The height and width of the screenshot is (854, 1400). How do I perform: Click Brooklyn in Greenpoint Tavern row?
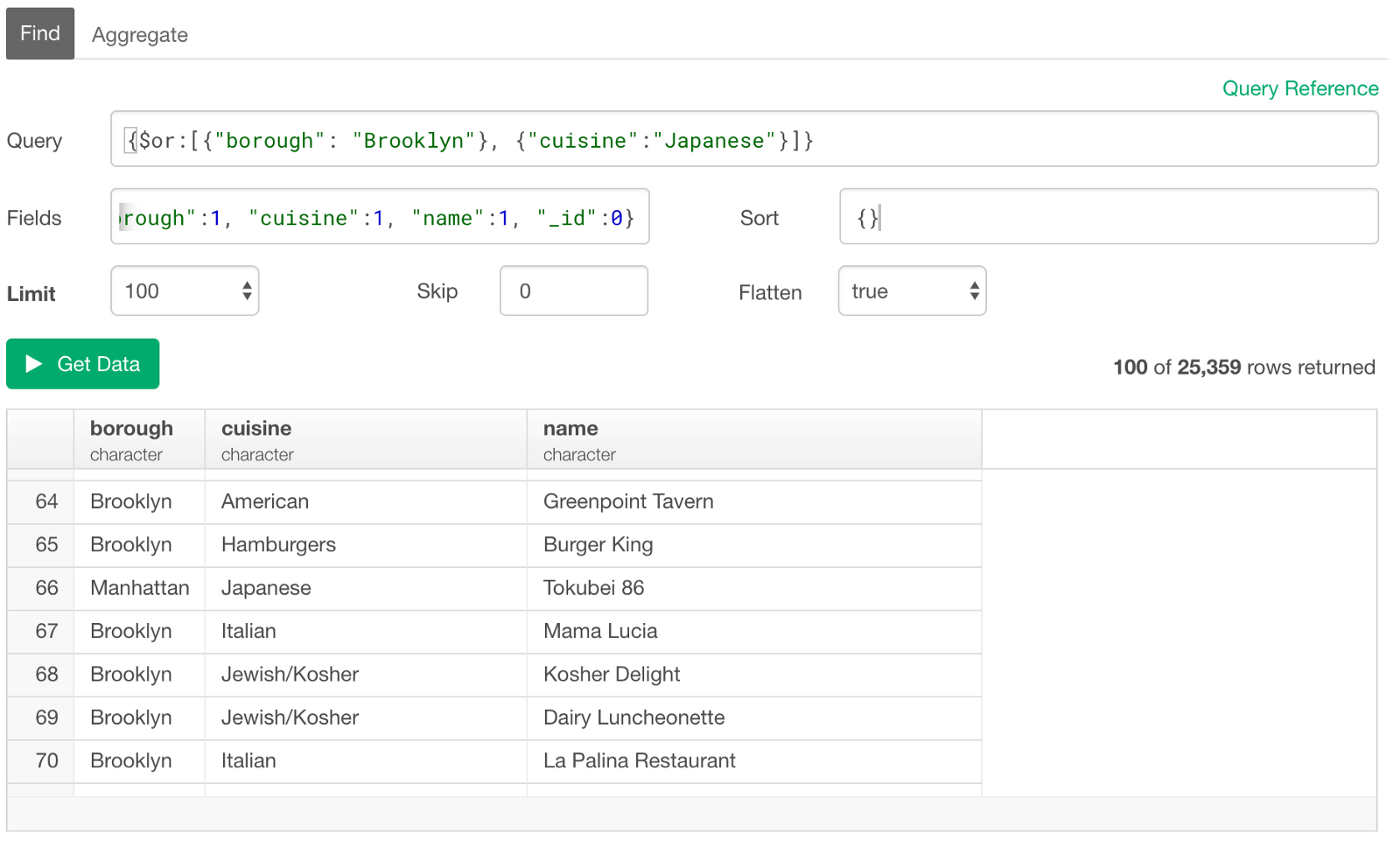coord(140,501)
